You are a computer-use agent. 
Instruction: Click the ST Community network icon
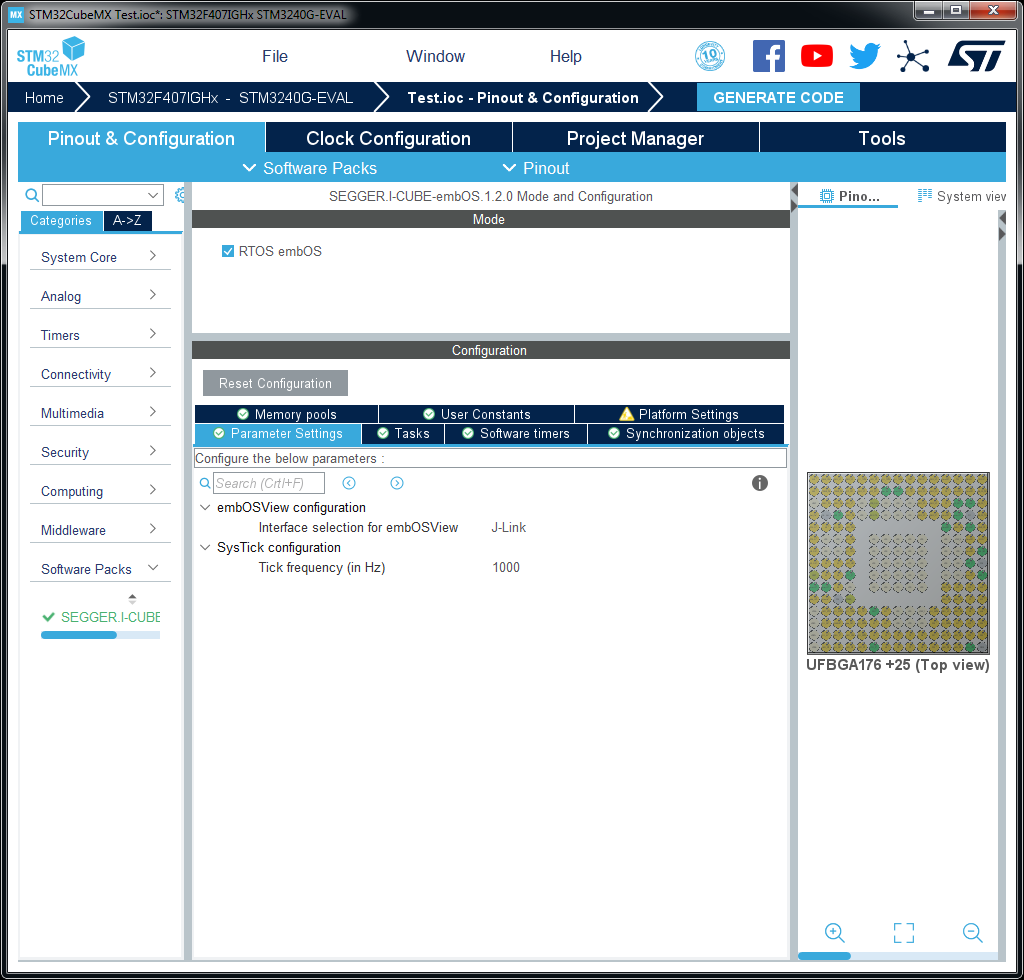tap(912, 56)
